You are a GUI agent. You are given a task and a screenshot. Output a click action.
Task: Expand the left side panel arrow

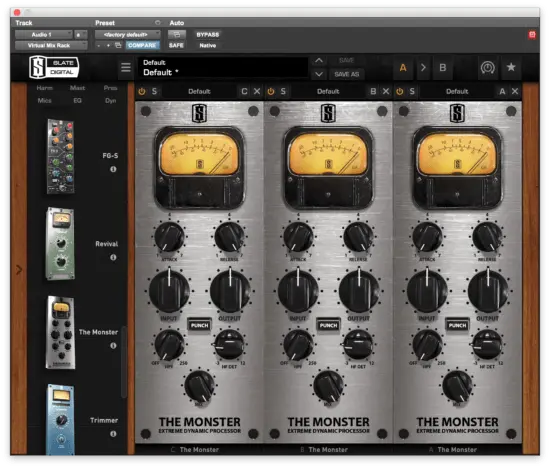(x=19, y=269)
